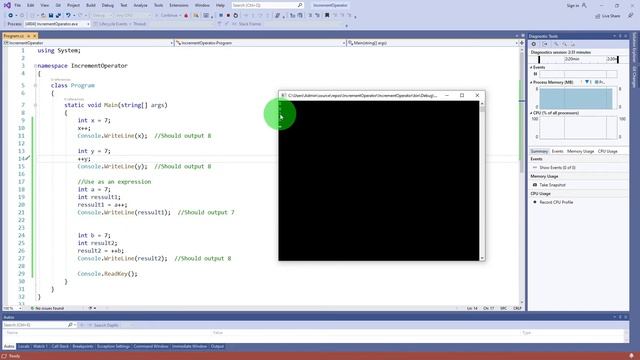Open the IncrementOperator.Program type dropdown
The image size is (640, 360).
coord(260,43)
